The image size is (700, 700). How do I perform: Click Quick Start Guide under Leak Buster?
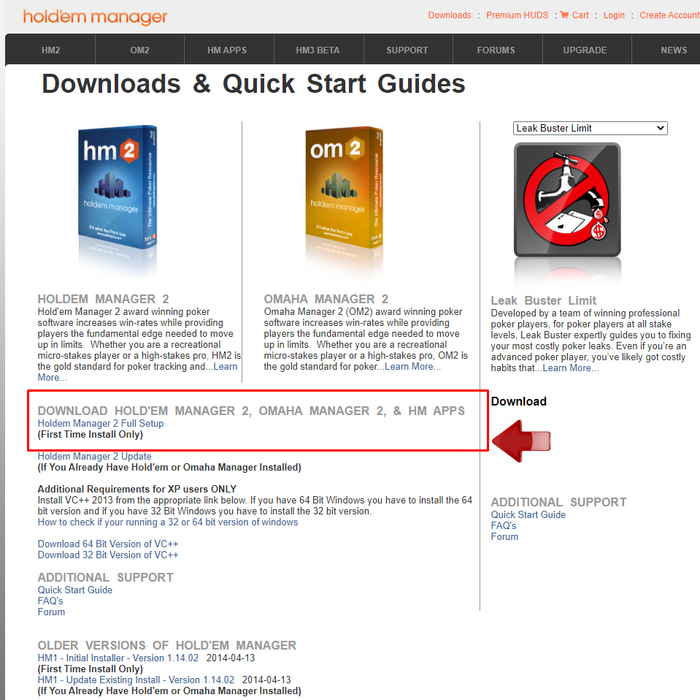[528, 514]
